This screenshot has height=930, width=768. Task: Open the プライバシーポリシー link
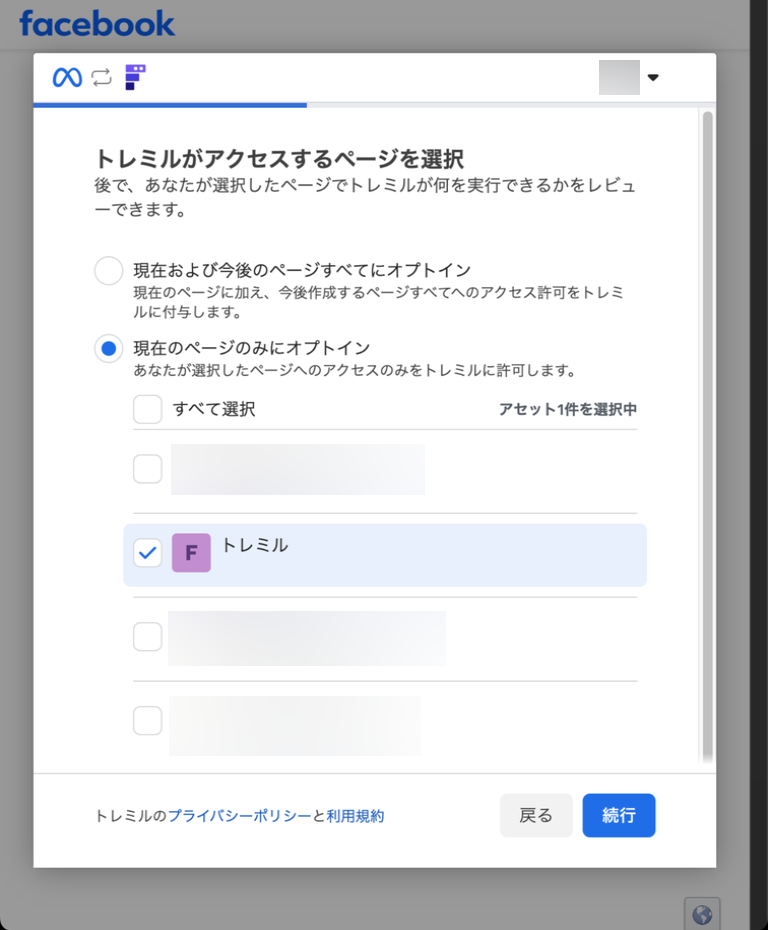click(x=239, y=816)
